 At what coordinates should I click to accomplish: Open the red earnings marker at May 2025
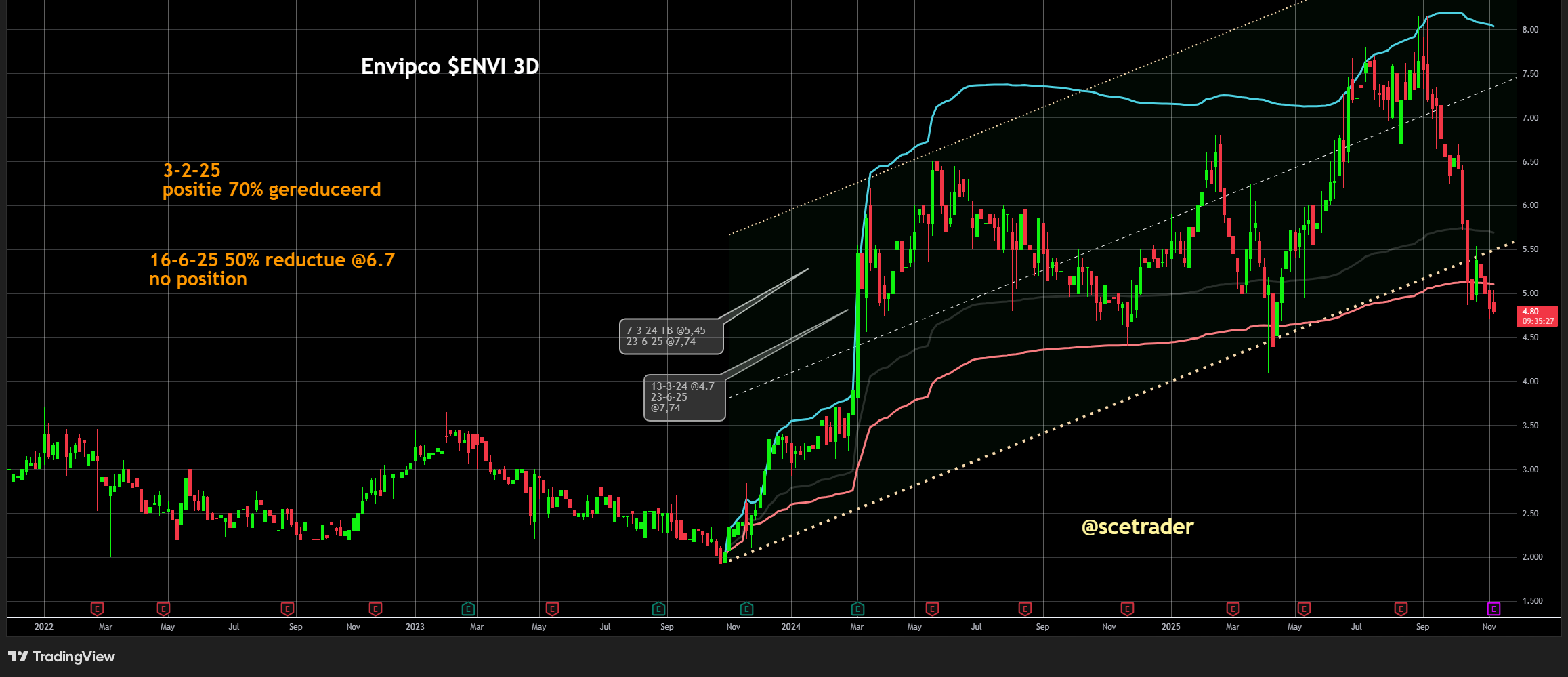(x=1303, y=609)
